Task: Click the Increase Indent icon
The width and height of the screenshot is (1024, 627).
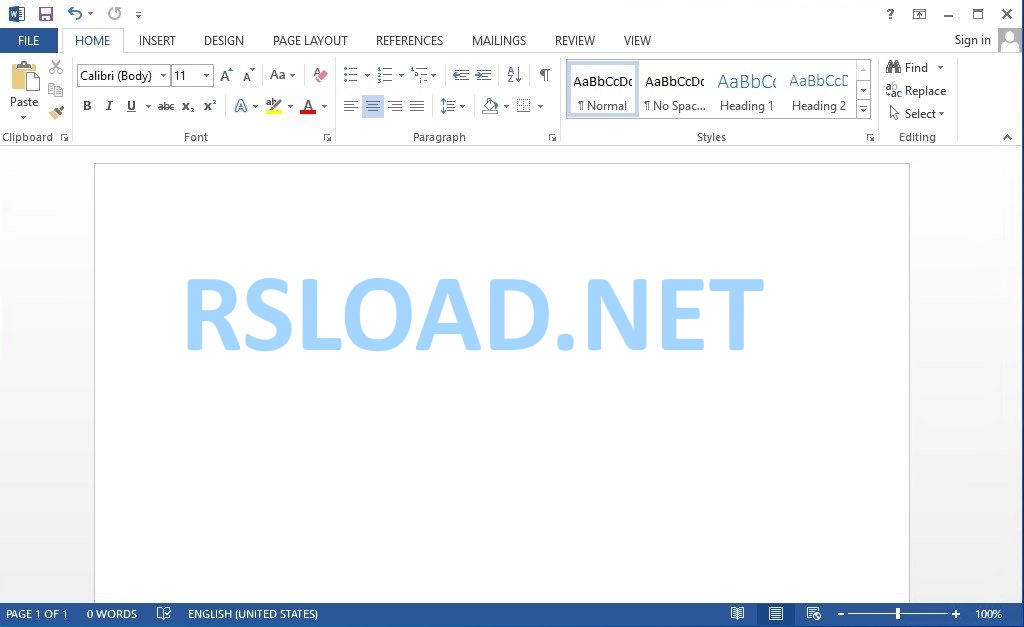Action: pyautogui.click(x=483, y=75)
